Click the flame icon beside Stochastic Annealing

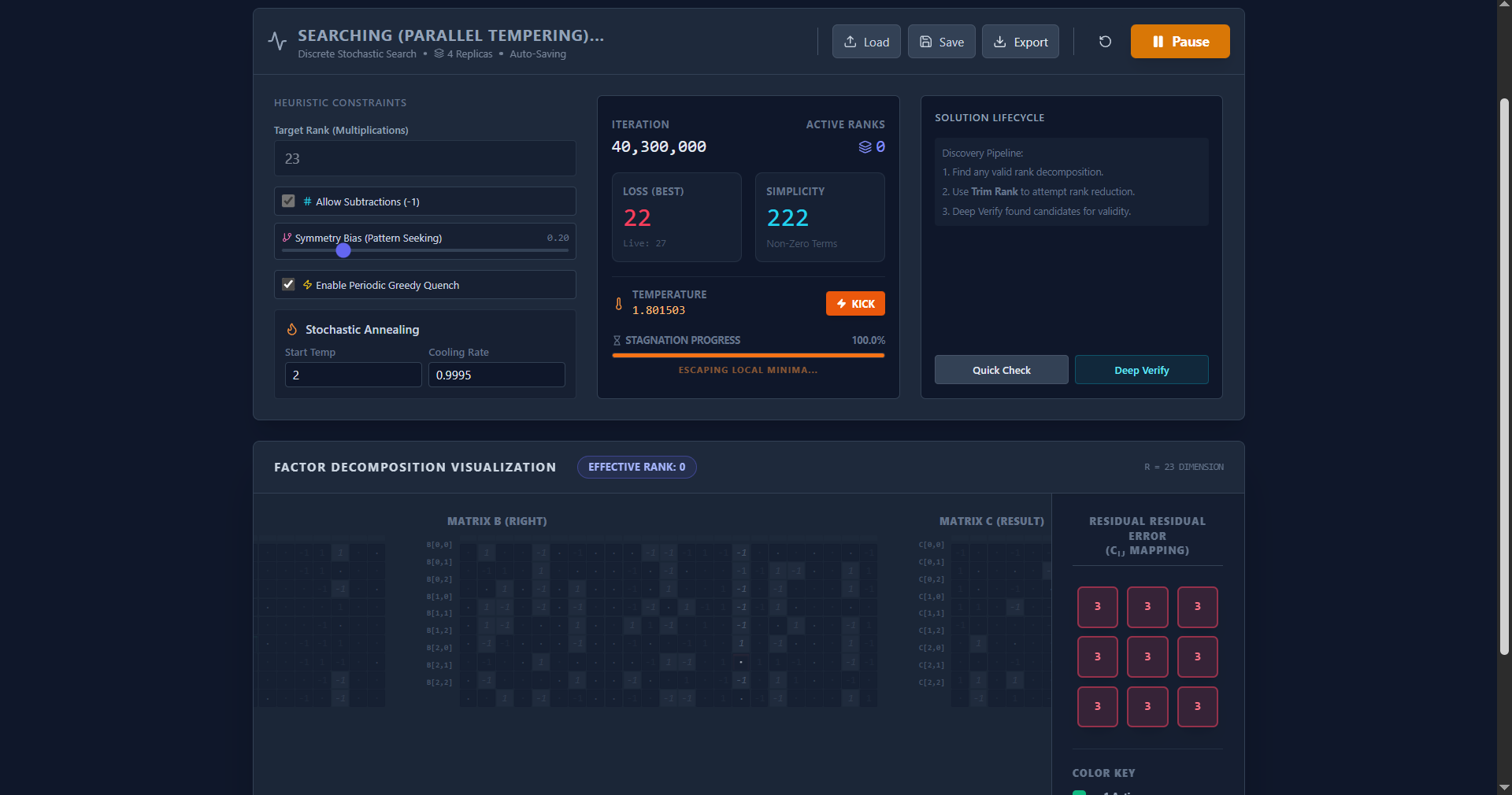pyautogui.click(x=292, y=329)
